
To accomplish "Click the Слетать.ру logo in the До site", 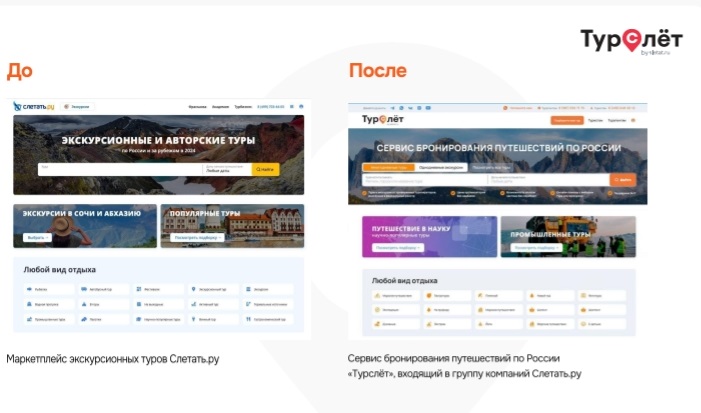I will 34,107.
